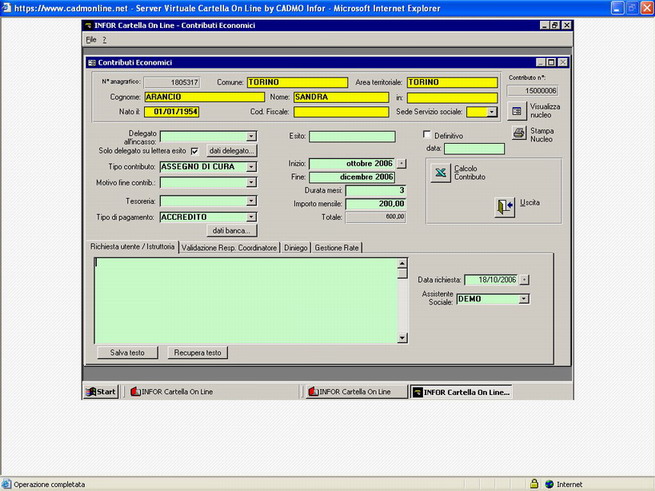Select the Richiesta utente / Istruttoria tab

tap(132, 247)
